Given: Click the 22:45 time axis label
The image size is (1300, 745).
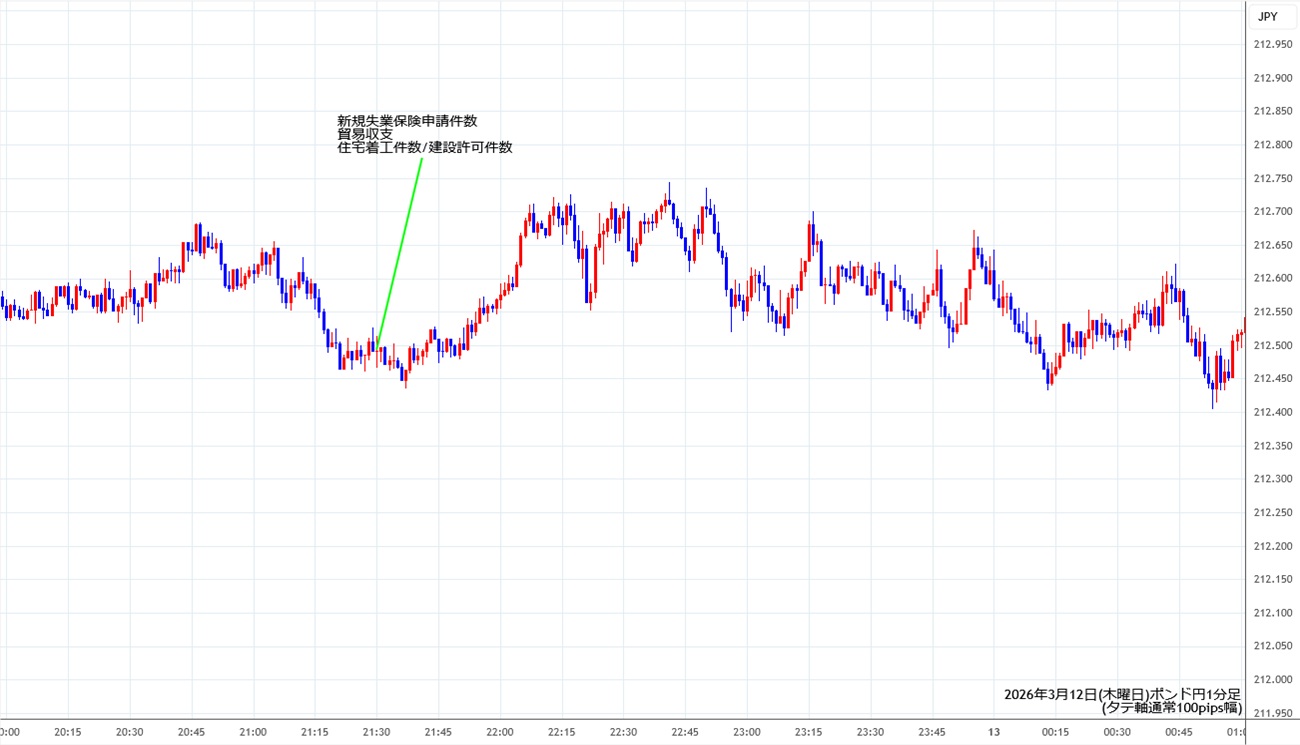Looking at the screenshot, I should pos(685,732).
